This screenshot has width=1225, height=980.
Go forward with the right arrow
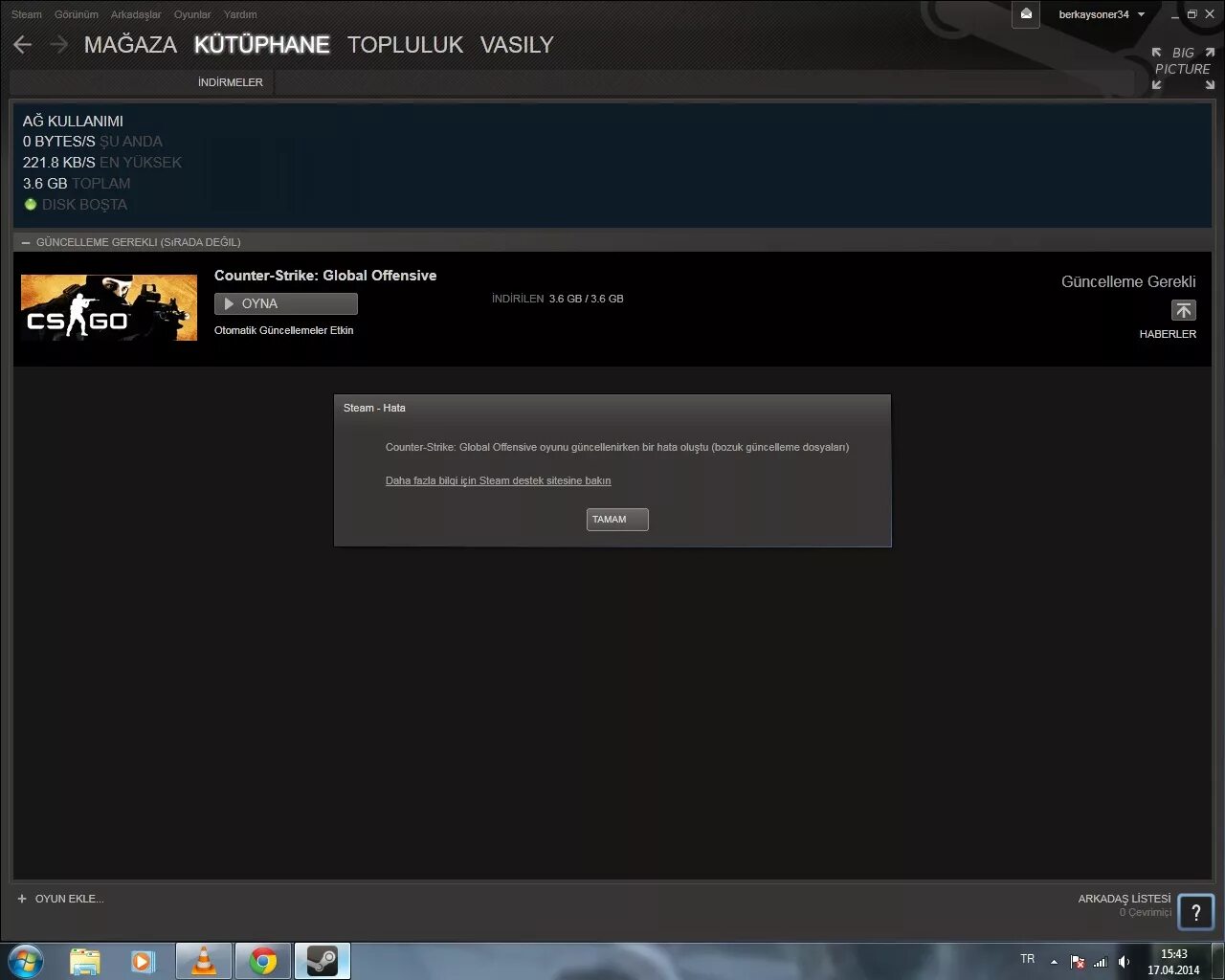click(x=59, y=45)
